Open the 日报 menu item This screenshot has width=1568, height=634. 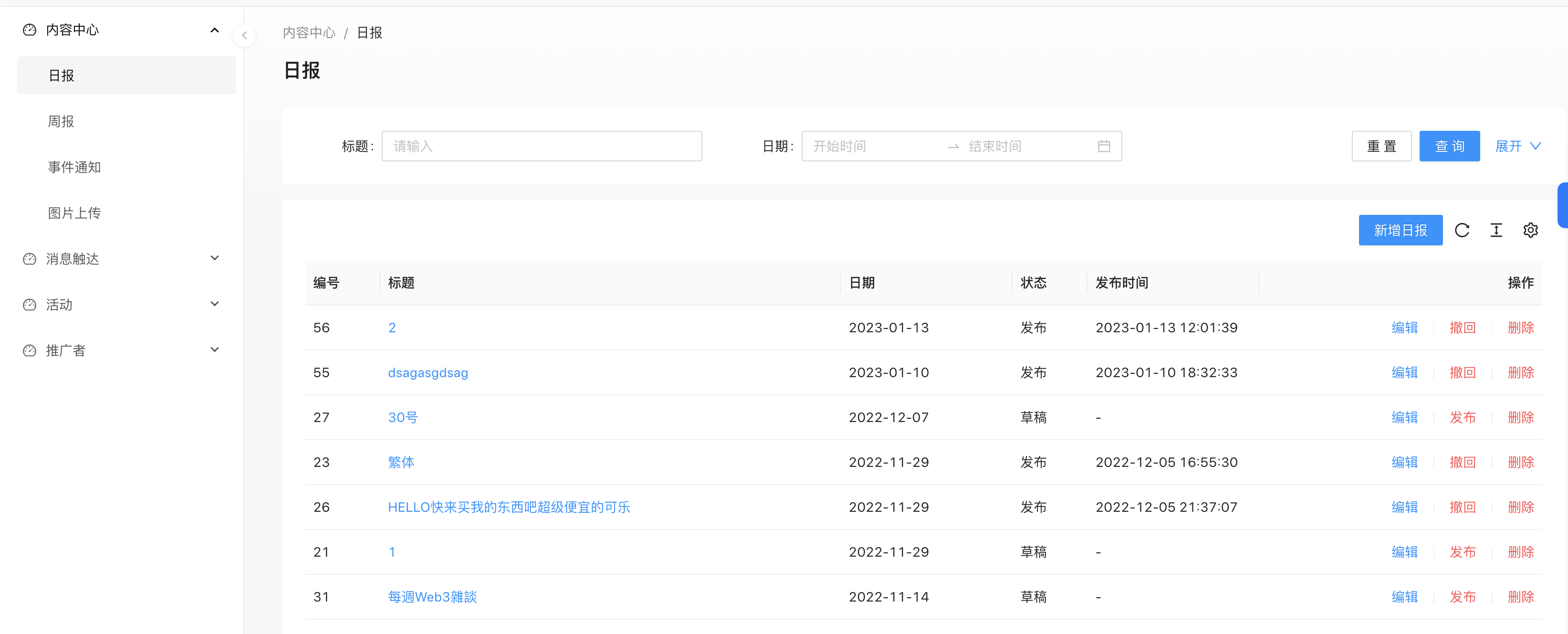pos(126,75)
